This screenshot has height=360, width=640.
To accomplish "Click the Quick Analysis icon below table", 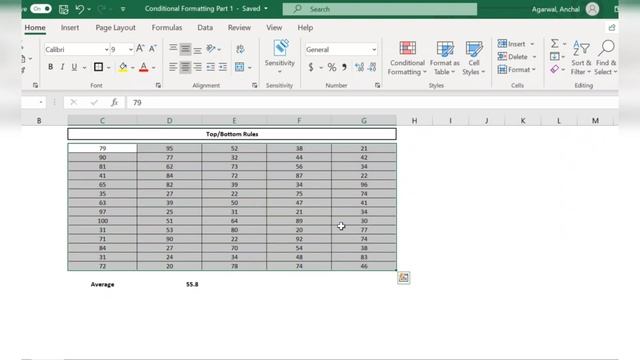I will (404, 278).
